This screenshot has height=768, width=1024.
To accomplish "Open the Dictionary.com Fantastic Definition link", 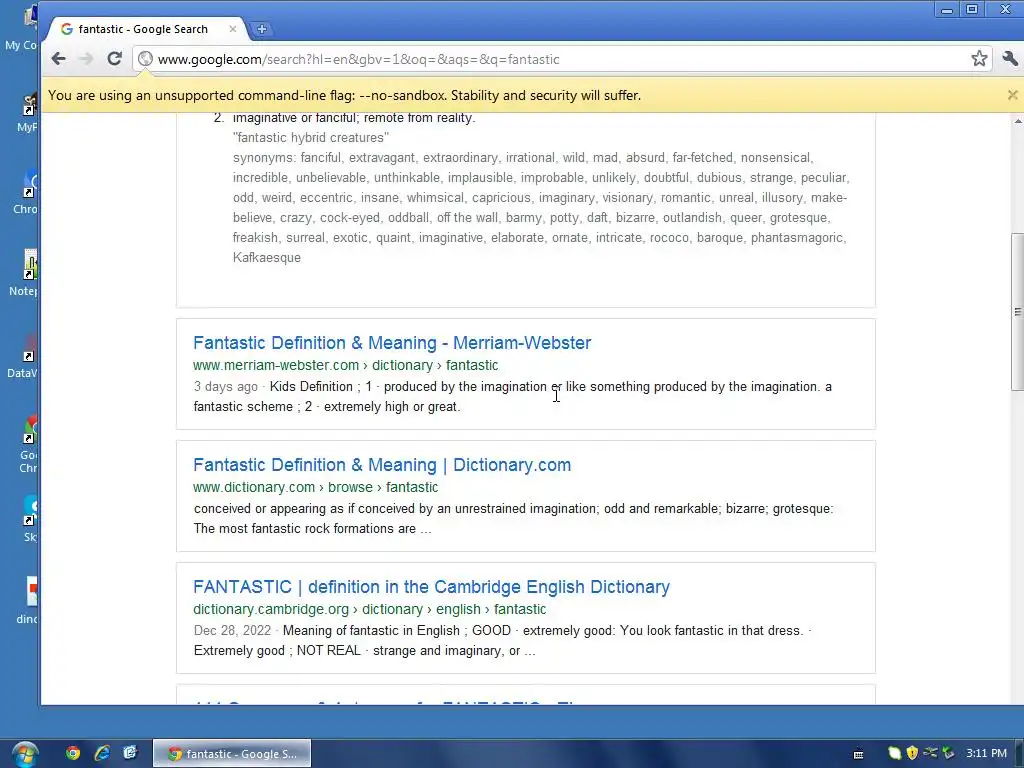I will point(382,465).
